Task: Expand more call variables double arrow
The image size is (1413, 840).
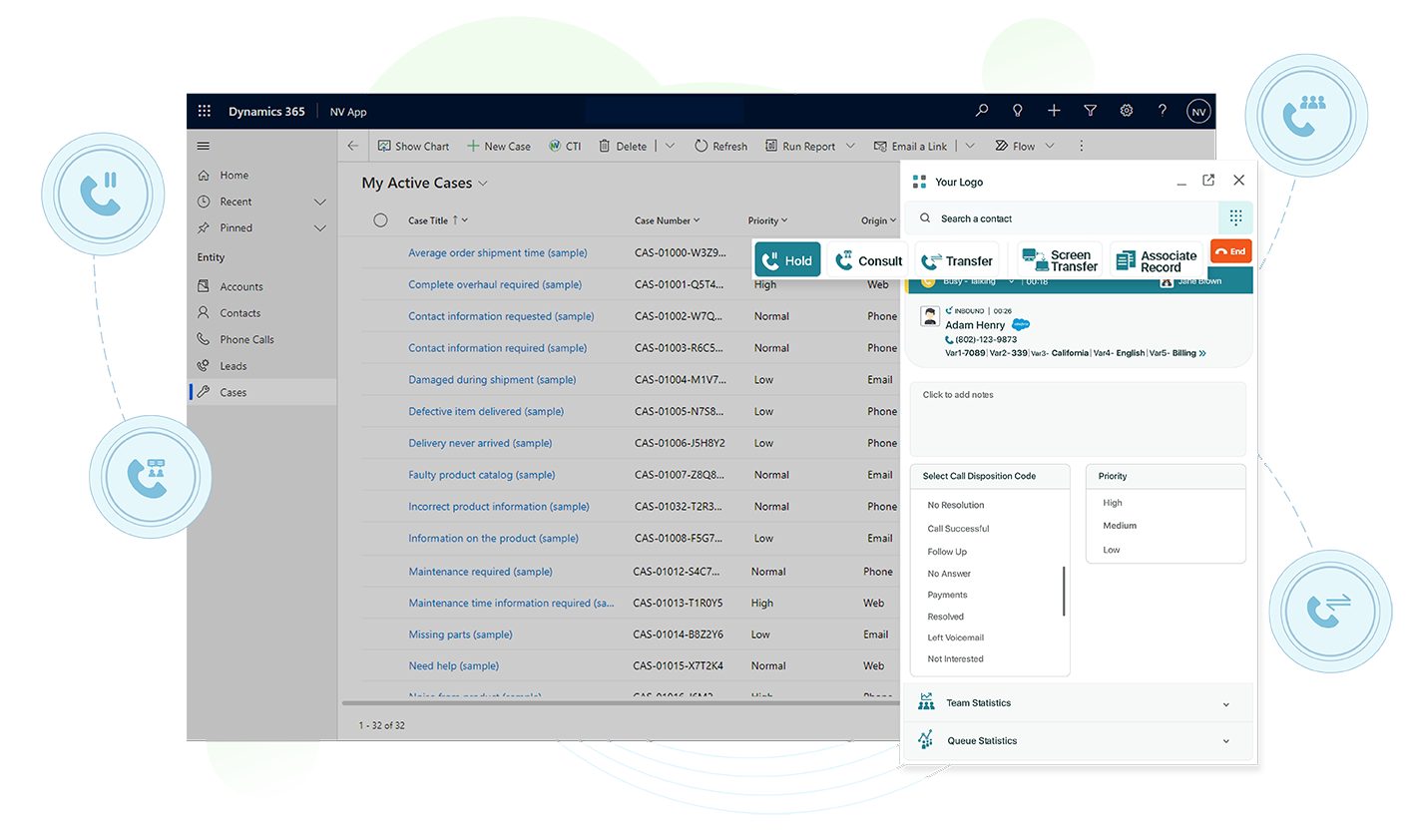Action: pyautogui.click(x=1202, y=353)
